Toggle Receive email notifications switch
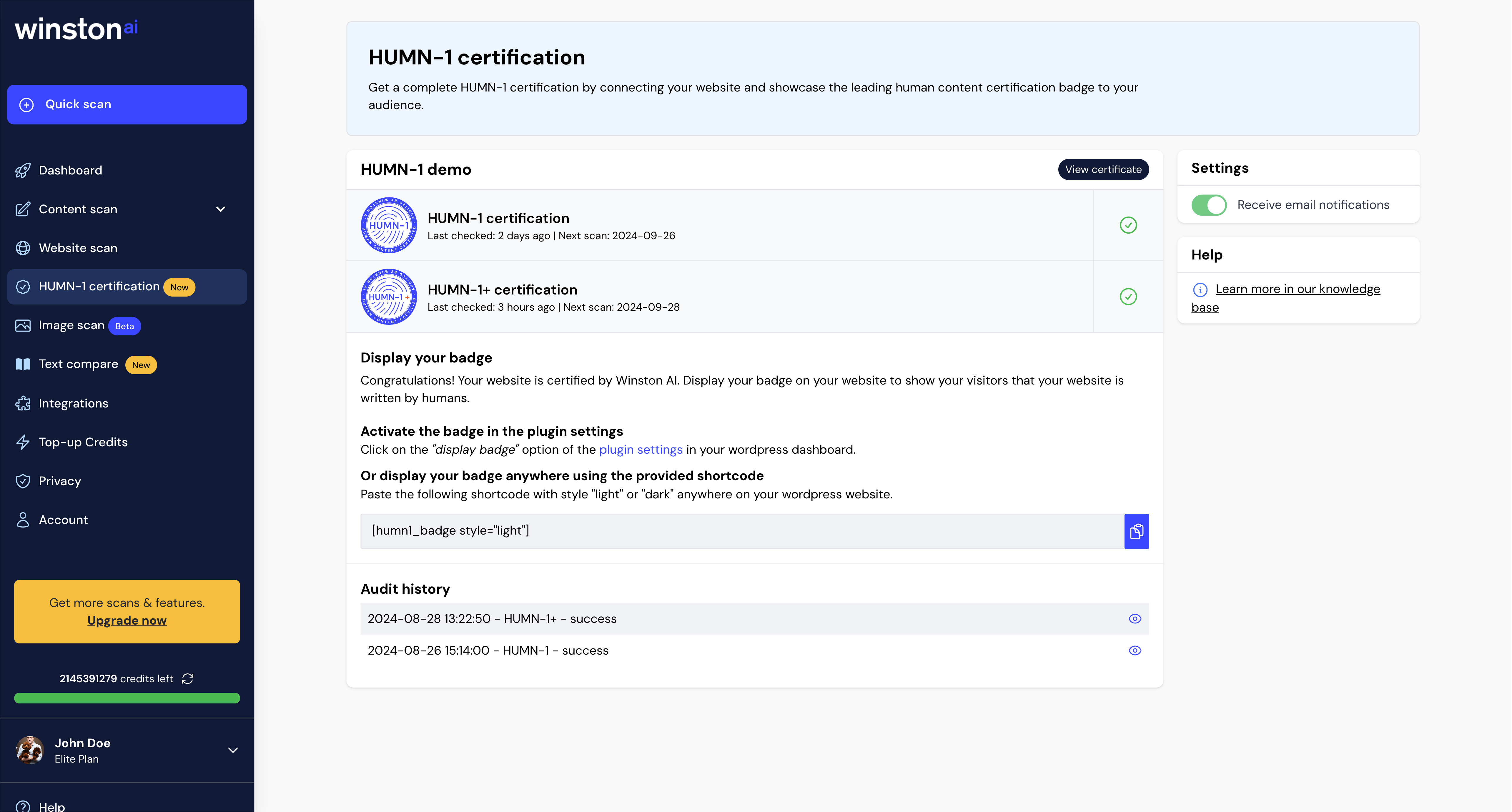Screen dimensions: 1512x812 (x=1209, y=205)
